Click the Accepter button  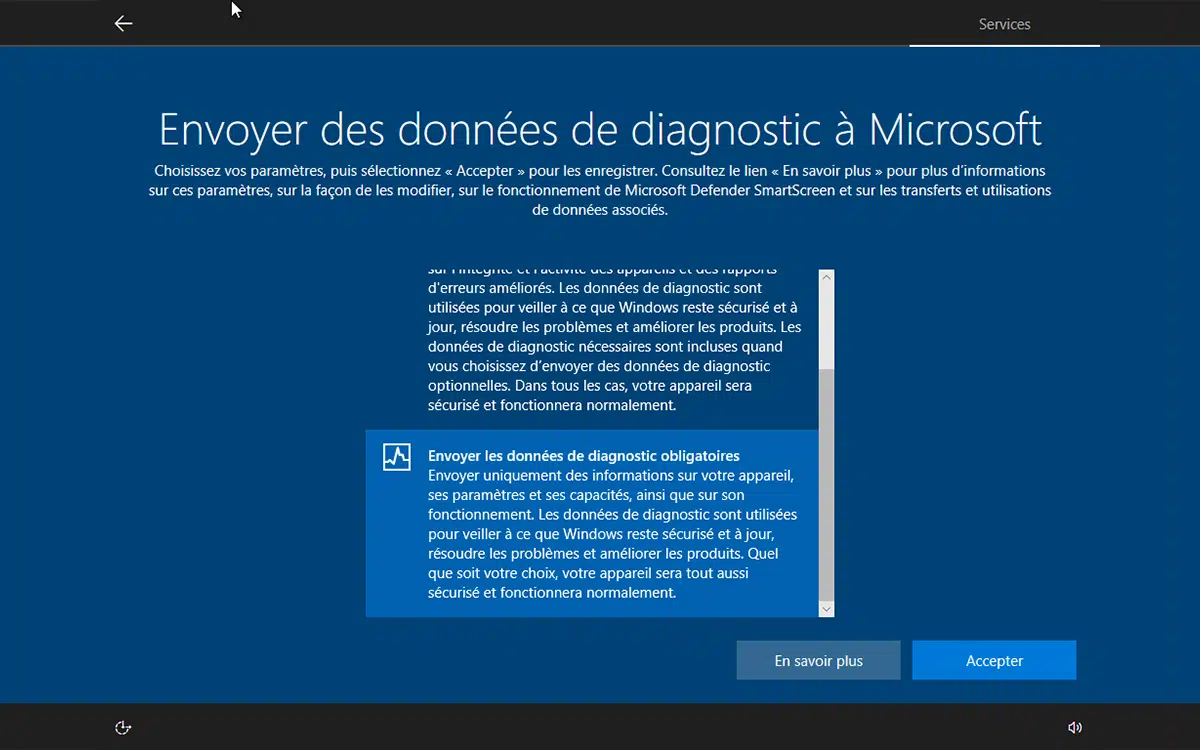click(994, 660)
